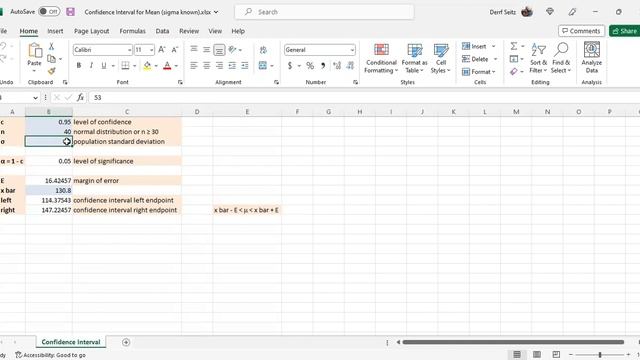
Task: Open Format cells menu
Action: [478, 72]
